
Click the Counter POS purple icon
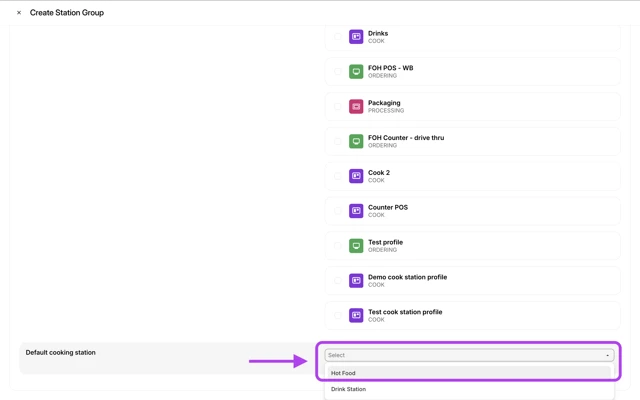(x=356, y=211)
